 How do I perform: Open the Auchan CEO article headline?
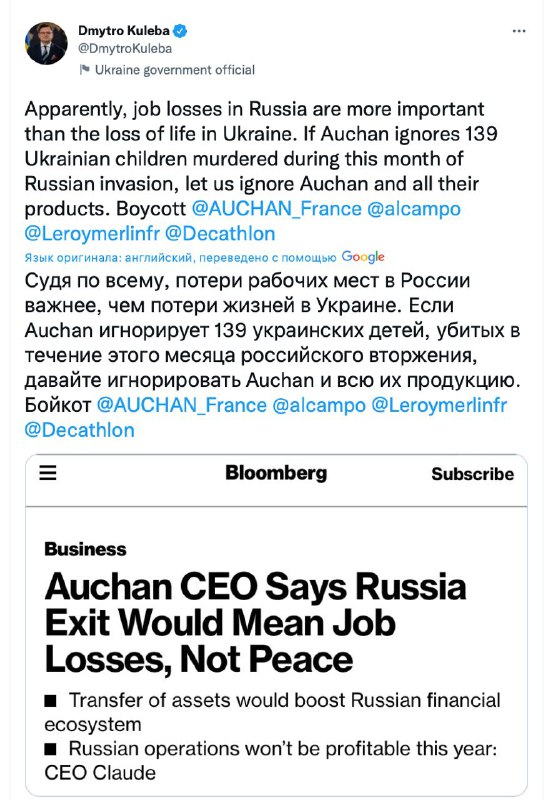click(x=255, y=622)
